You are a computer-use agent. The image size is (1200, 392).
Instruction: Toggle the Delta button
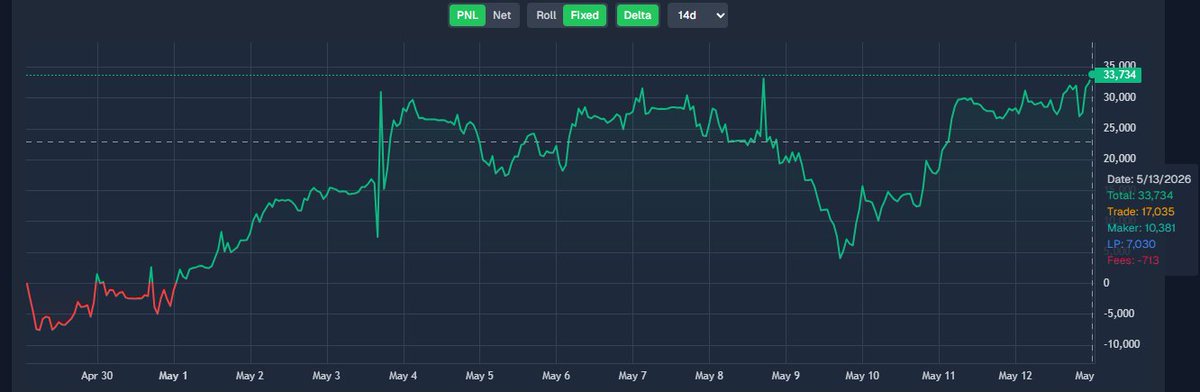(637, 15)
